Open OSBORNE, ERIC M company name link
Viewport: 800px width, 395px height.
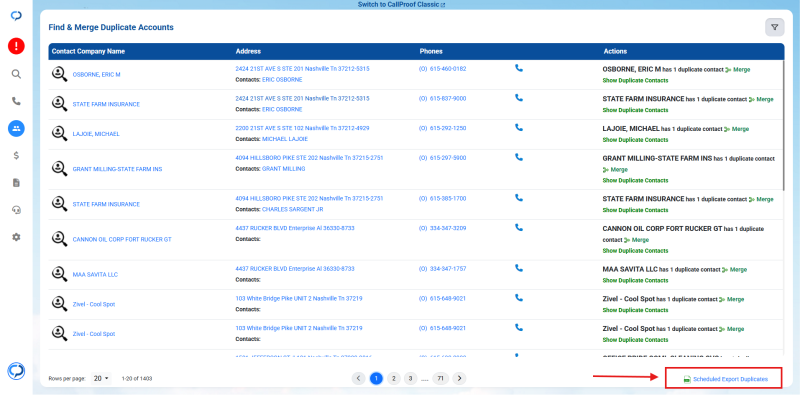pyautogui.click(x=96, y=75)
